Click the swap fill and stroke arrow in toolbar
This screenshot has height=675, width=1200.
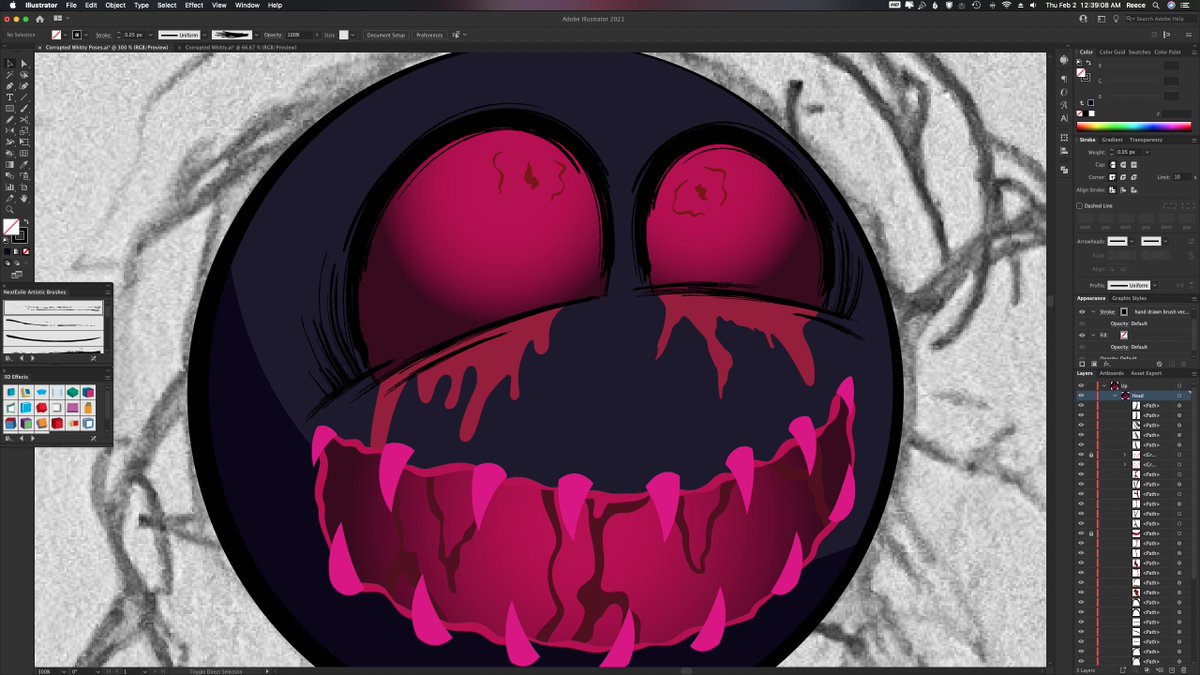26,221
